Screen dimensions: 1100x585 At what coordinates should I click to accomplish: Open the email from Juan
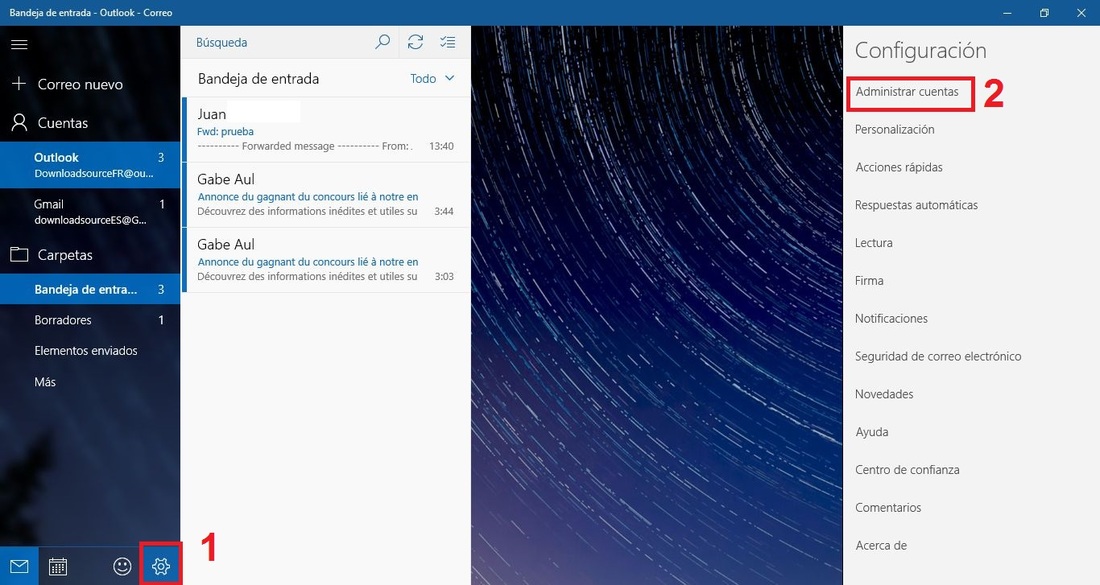(x=326, y=130)
